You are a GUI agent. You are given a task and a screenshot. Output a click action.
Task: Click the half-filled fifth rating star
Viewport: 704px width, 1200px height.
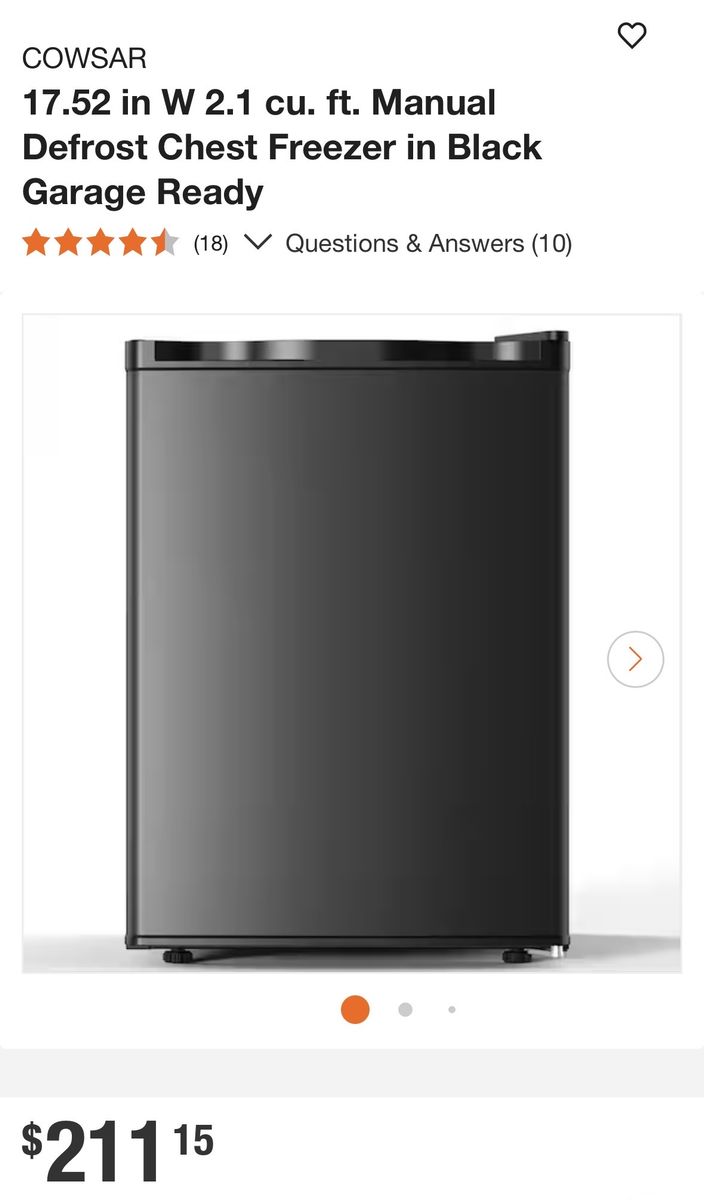(x=164, y=243)
